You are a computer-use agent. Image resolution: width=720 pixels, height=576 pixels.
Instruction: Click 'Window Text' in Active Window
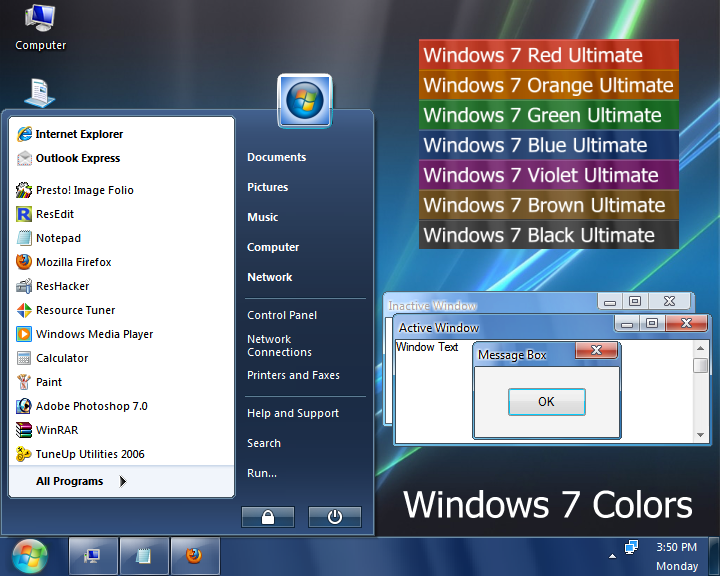click(427, 347)
